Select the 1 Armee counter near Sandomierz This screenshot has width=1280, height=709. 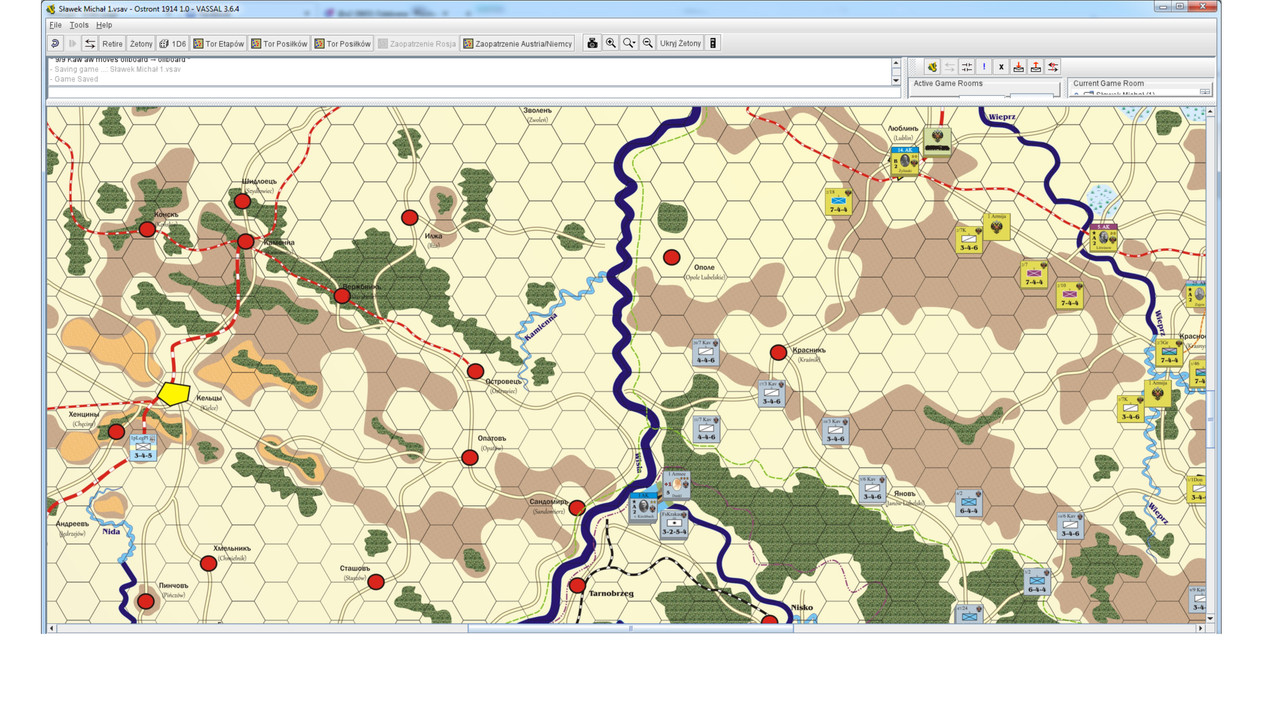click(x=677, y=485)
